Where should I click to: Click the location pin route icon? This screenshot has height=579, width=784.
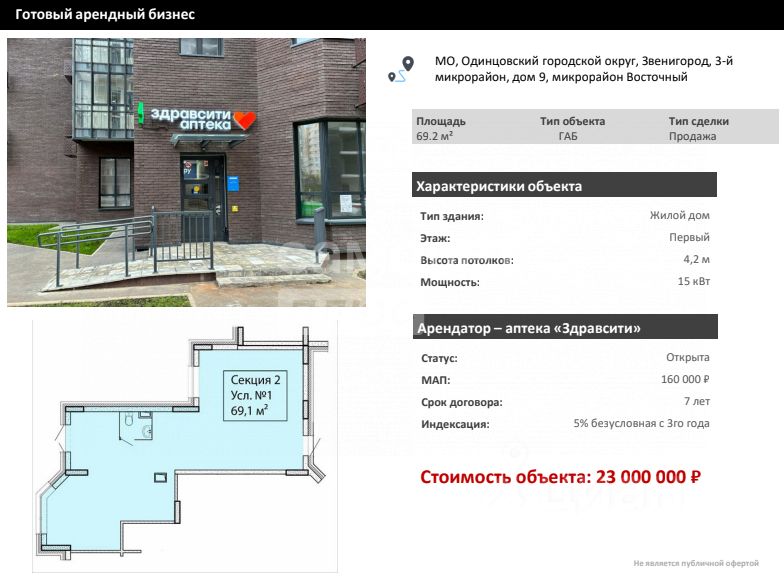(402, 70)
